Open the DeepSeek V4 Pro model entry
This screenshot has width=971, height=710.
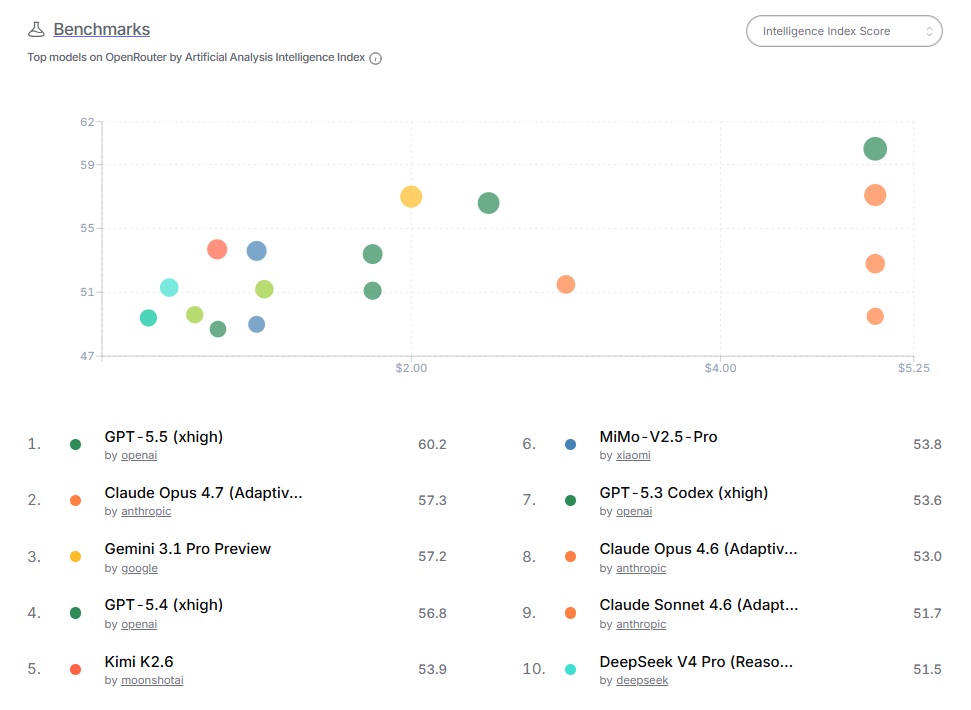click(x=696, y=662)
